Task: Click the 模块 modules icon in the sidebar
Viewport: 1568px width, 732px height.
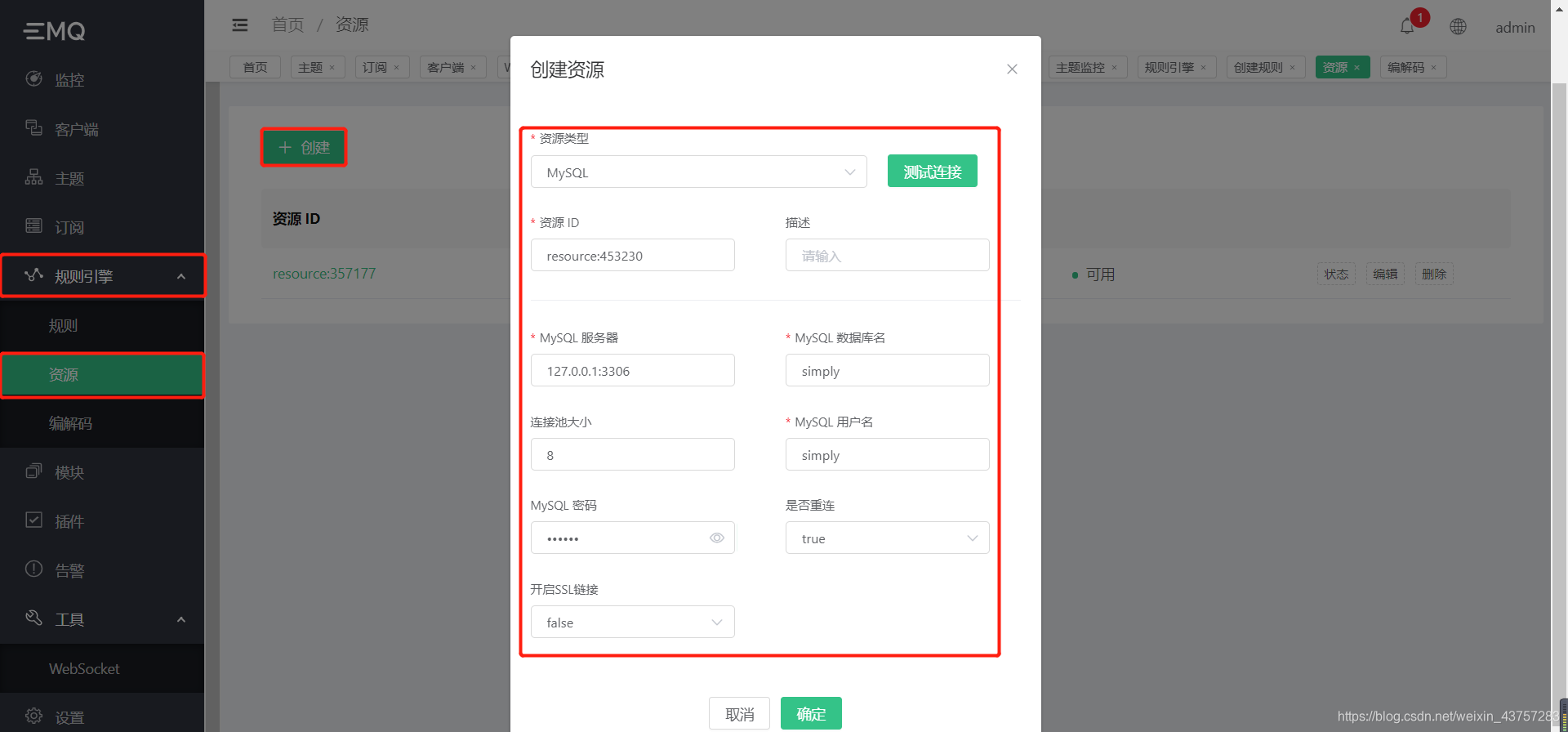Action: (x=33, y=471)
